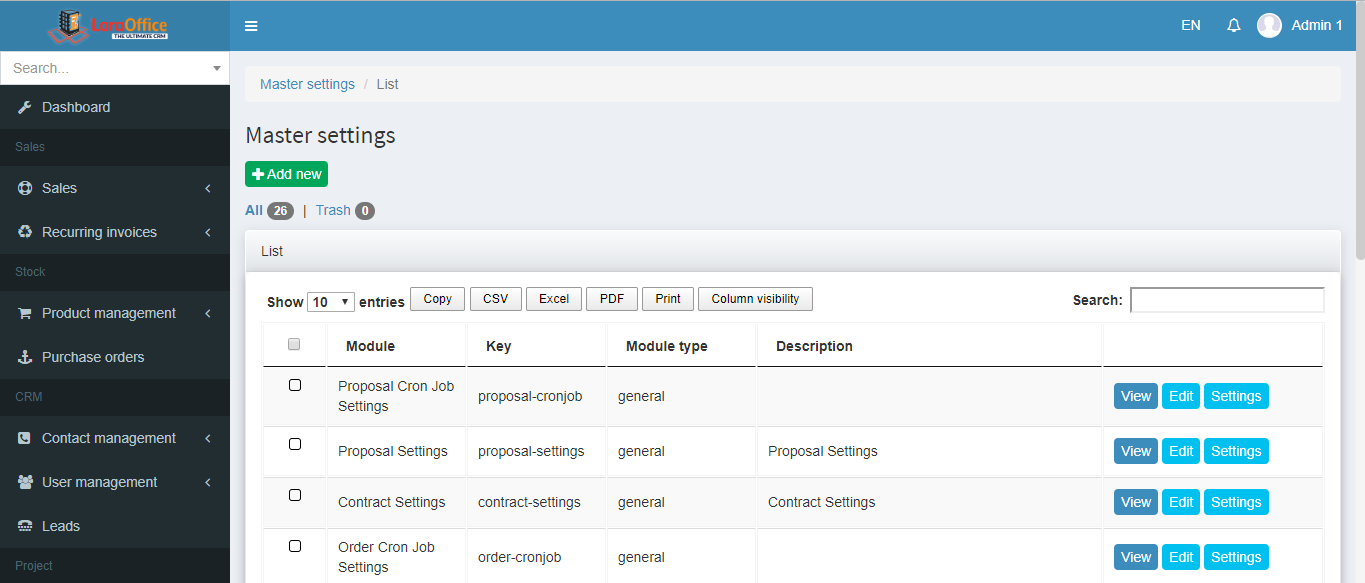Image resolution: width=1365 pixels, height=583 pixels.
Task: Open the Show entries count dropdown
Action: click(331, 301)
